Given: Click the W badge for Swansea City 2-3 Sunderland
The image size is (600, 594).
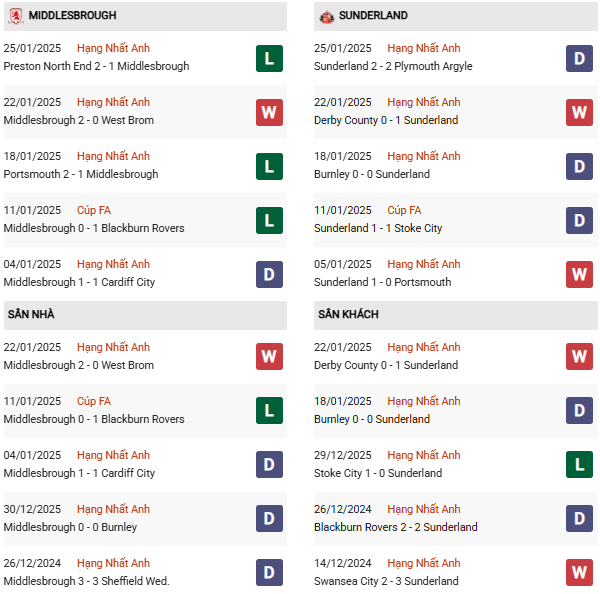Looking at the screenshot, I should [x=579, y=573].
